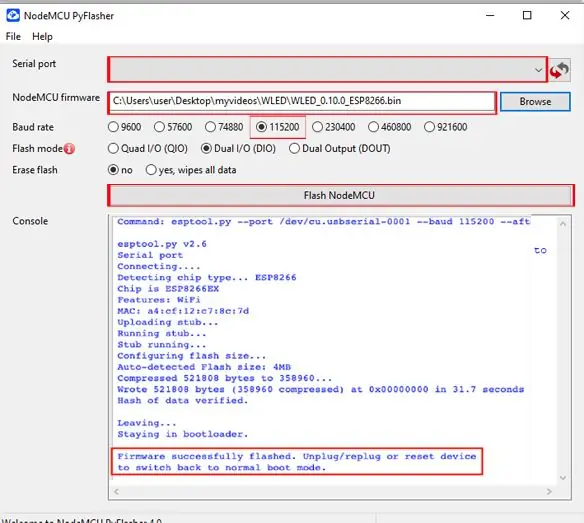Click the "Connecting...." console line
Image resolution: width=584 pixels, height=523 pixels.
tap(159, 266)
